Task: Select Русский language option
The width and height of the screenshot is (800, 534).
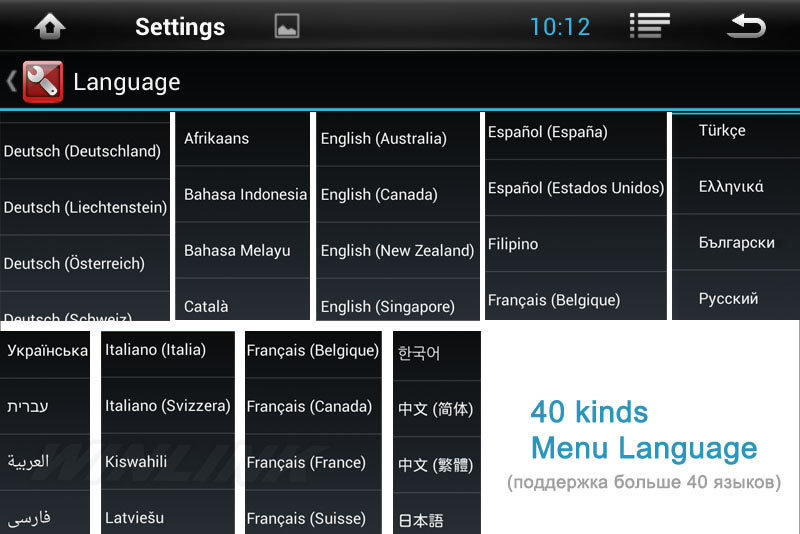Action: coord(728,298)
